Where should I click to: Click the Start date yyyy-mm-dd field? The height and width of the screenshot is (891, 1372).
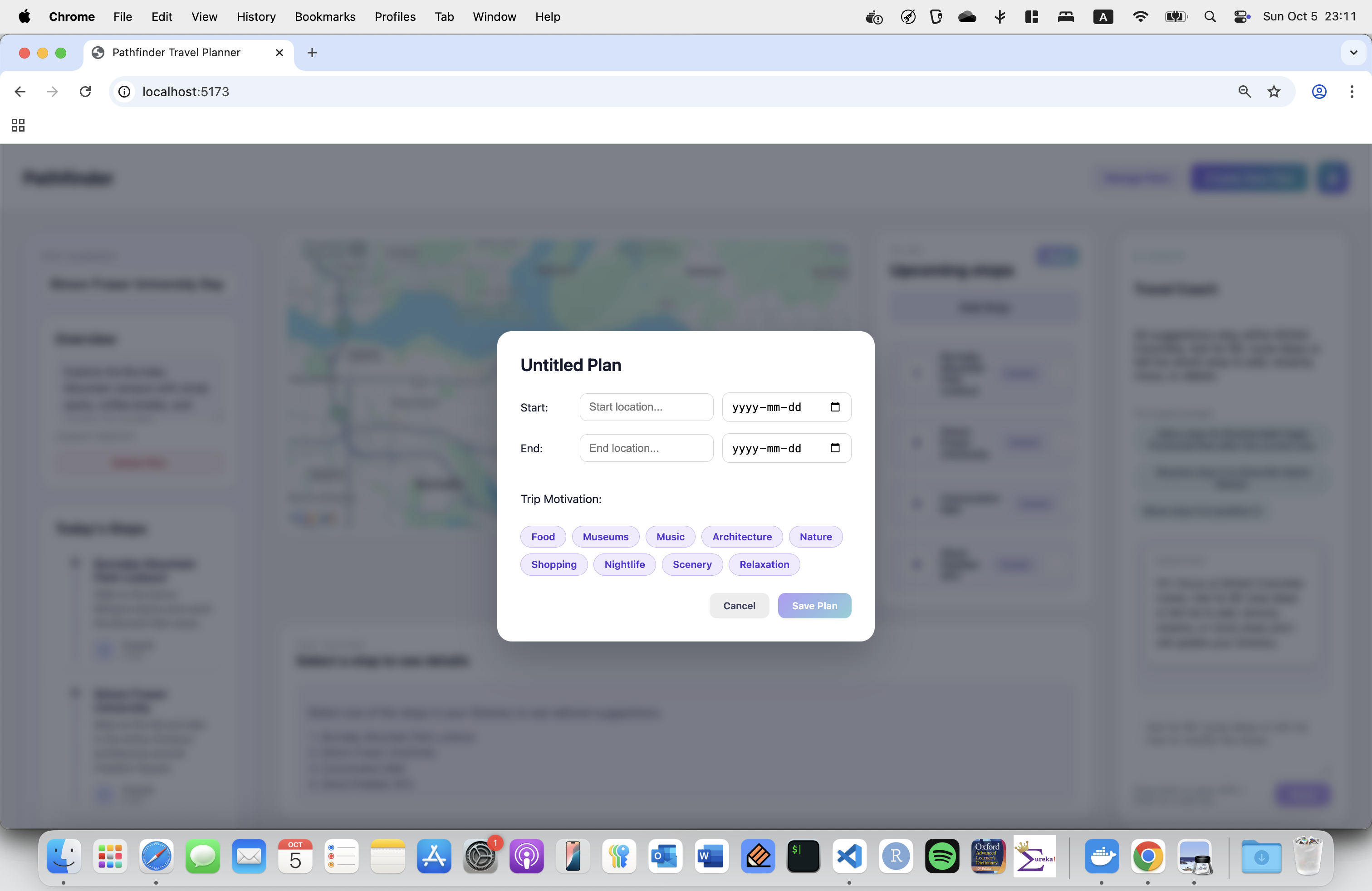point(767,407)
